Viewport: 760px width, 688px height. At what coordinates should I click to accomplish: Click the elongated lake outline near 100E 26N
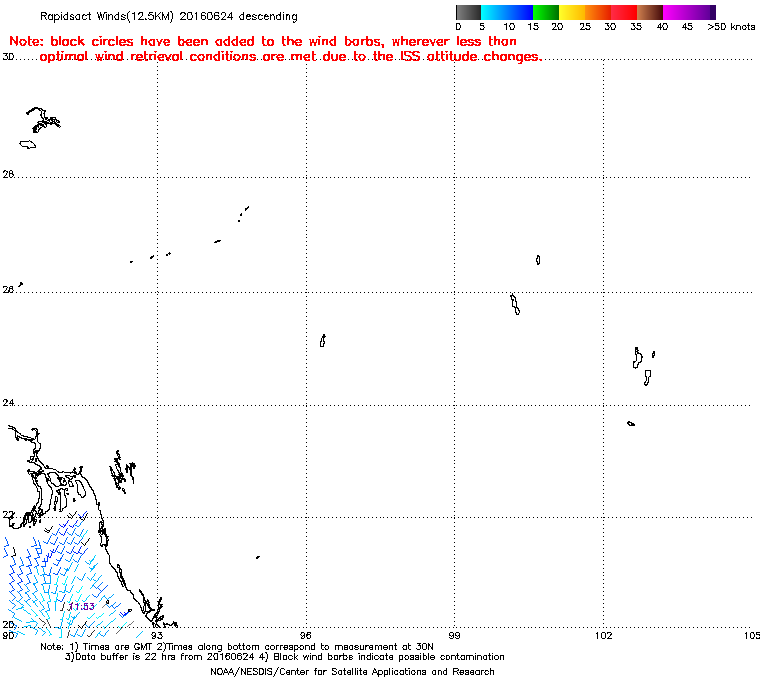pyautogui.click(x=515, y=304)
